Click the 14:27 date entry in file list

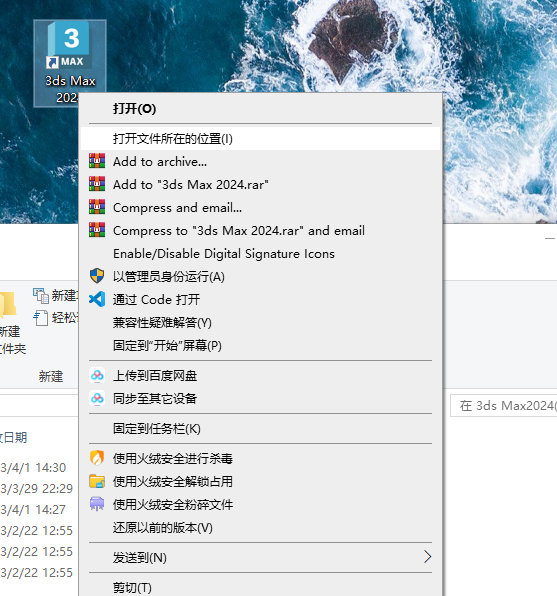33,509
